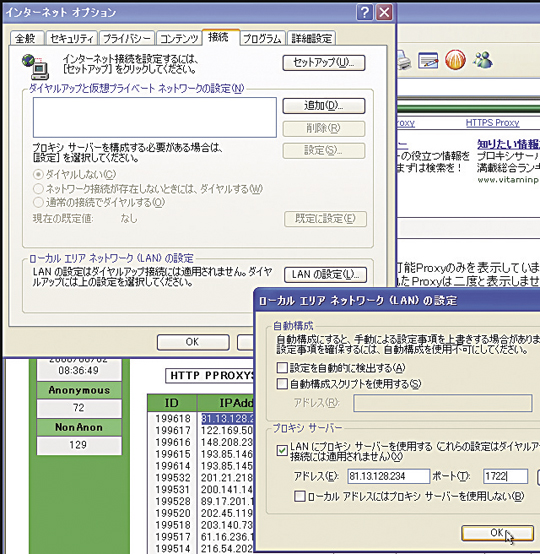Click the 追加(D) button
This screenshot has width=540, height=554.
[x=324, y=106]
